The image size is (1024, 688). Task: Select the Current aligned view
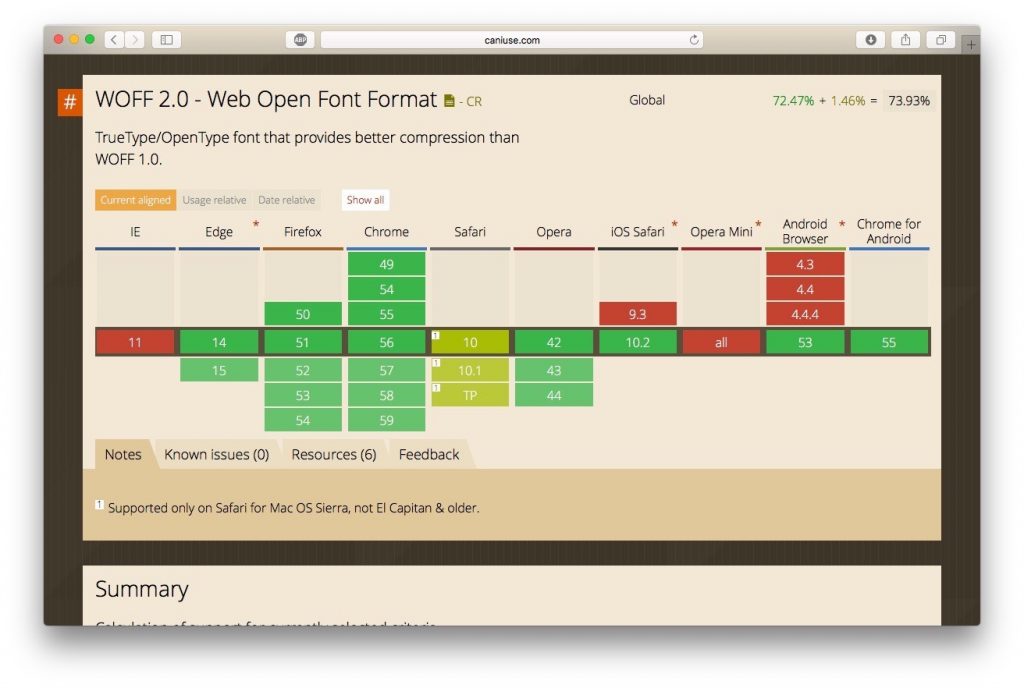point(135,200)
